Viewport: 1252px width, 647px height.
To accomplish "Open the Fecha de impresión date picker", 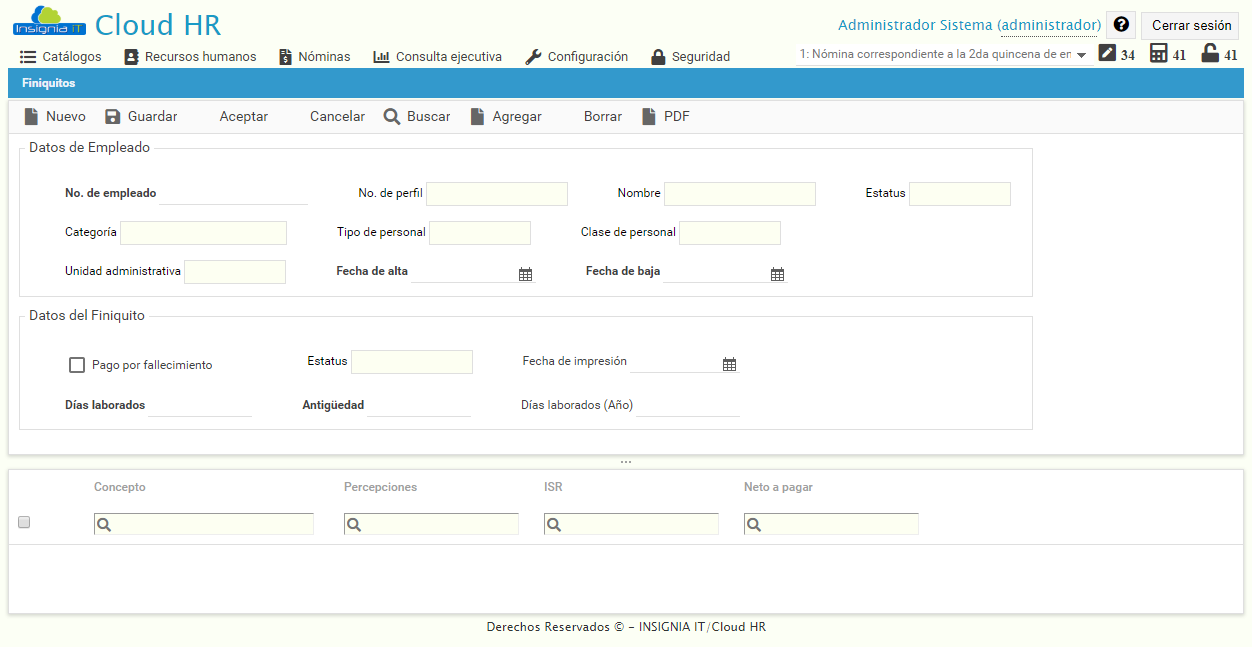I will point(729,364).
